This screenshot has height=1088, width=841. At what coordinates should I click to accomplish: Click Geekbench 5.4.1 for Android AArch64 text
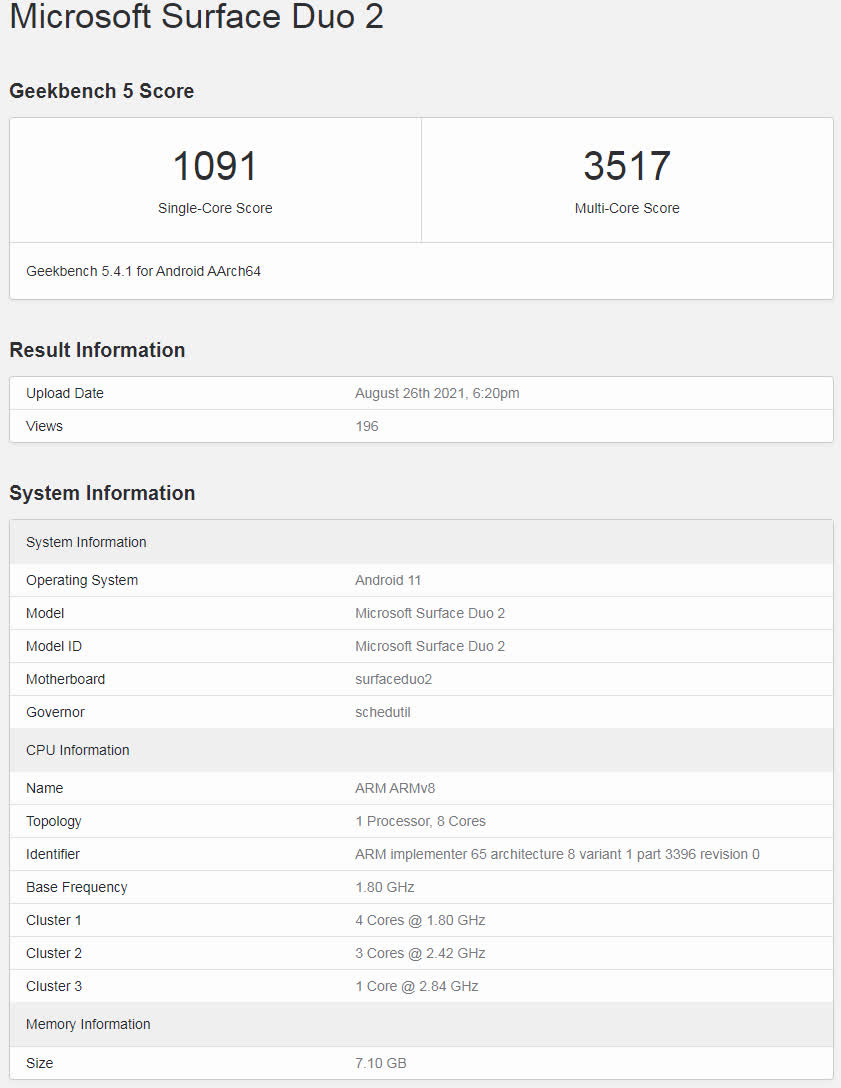click(144, 271)
